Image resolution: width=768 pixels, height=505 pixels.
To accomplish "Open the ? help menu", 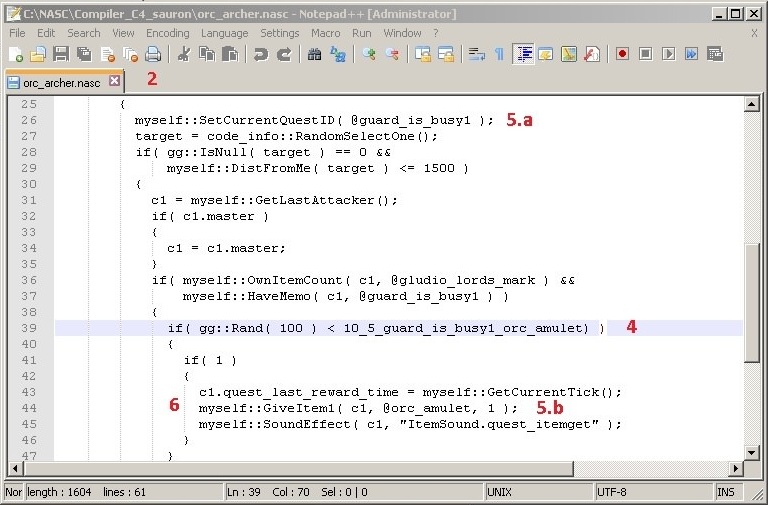I will click(435, 33).
